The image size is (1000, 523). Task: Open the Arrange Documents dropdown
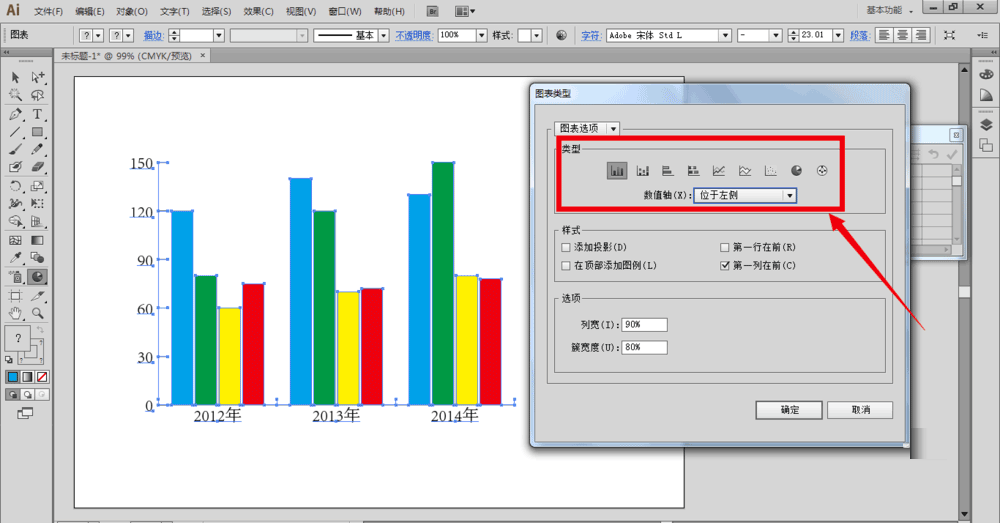tap(465, 11)
